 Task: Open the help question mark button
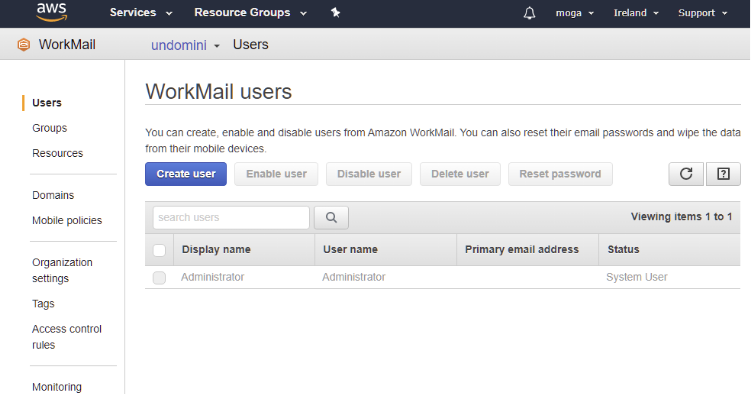723,174
